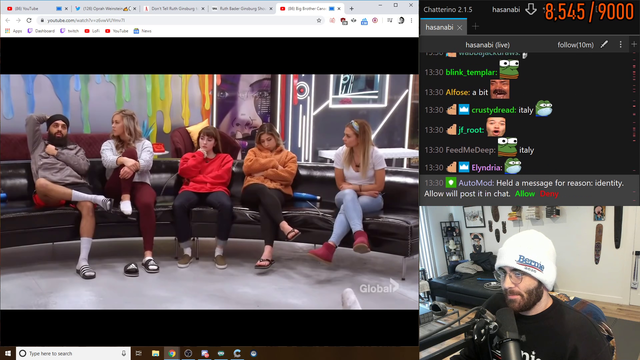Viewport: 640px width, 360px height.
Task: Click the Type here to search box
Action: click(73, 353)
